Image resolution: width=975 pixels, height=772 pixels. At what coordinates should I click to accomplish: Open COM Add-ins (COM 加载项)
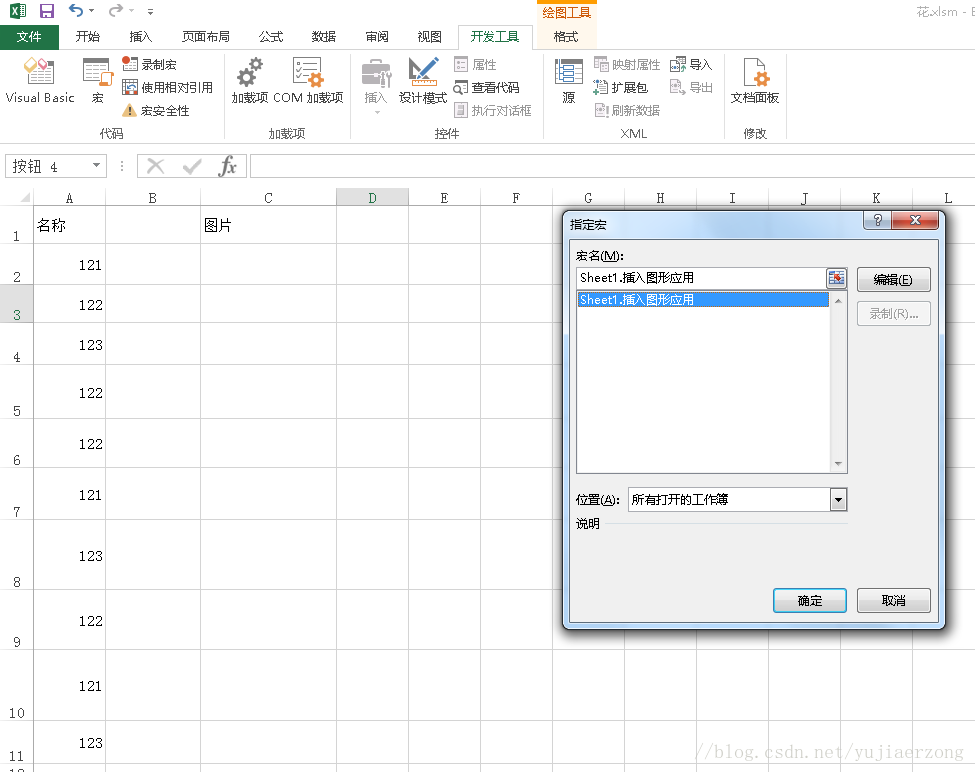(x=308, y=80)
